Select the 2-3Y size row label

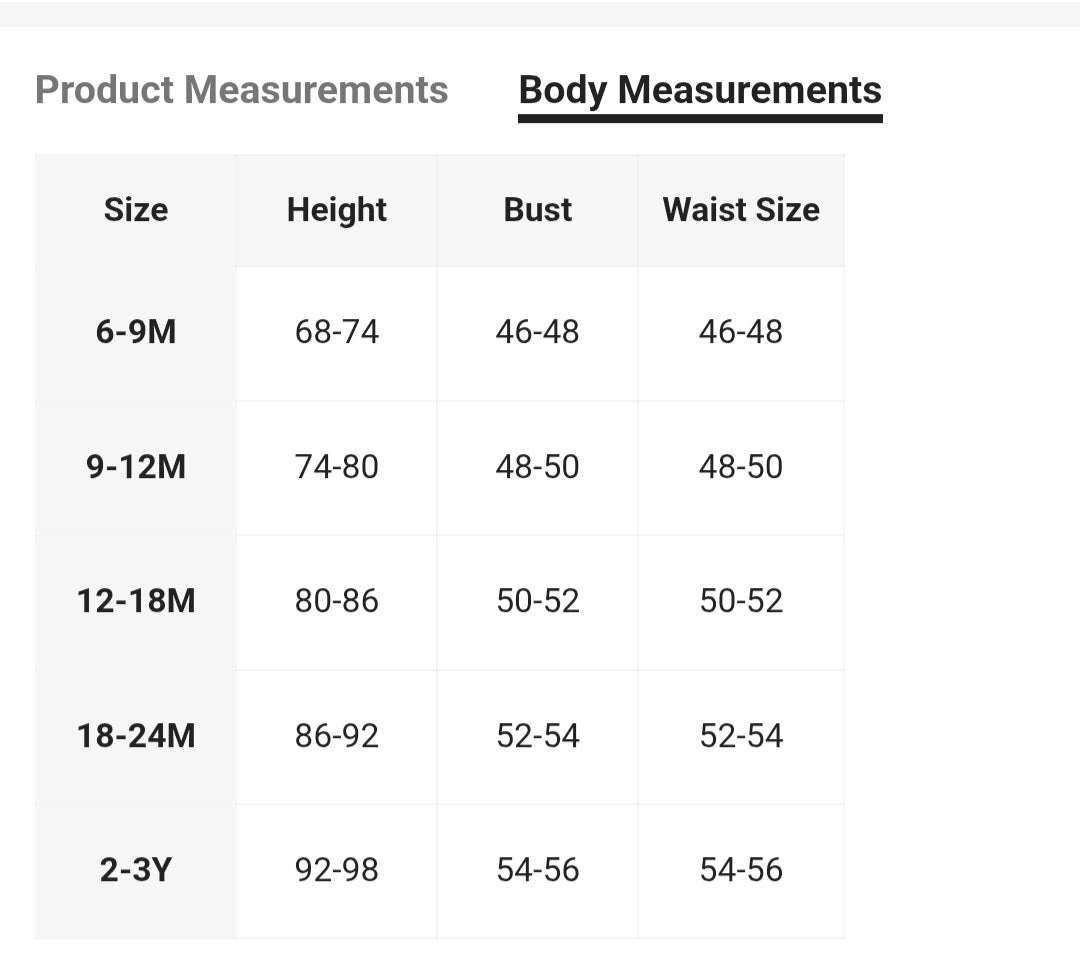[x=136, y=870]
